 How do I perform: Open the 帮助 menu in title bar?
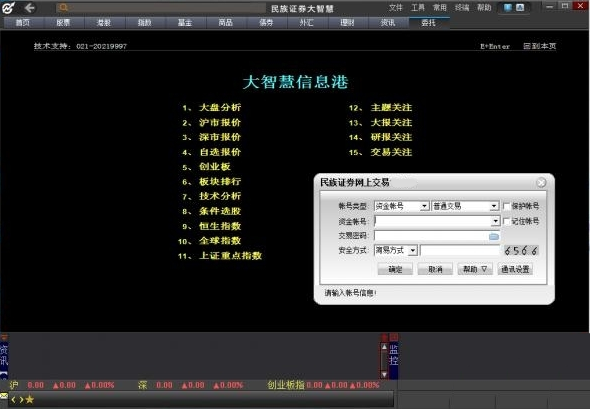tap(484, 8)
